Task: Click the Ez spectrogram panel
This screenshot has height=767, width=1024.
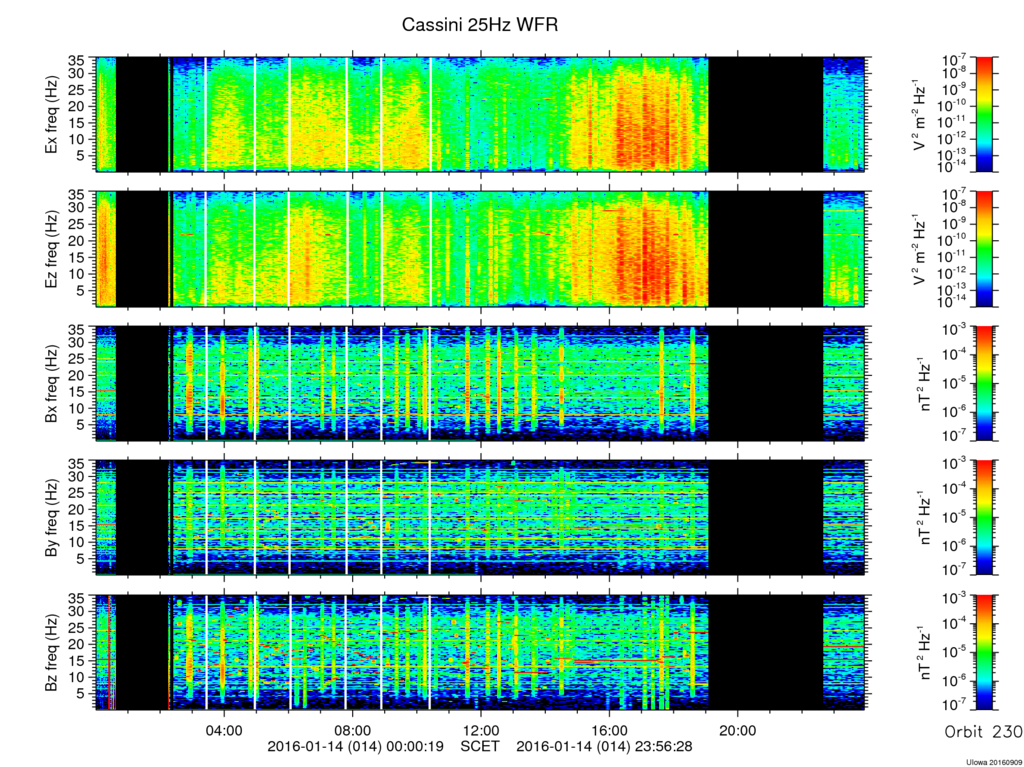Action: click(x=481, y=249)
